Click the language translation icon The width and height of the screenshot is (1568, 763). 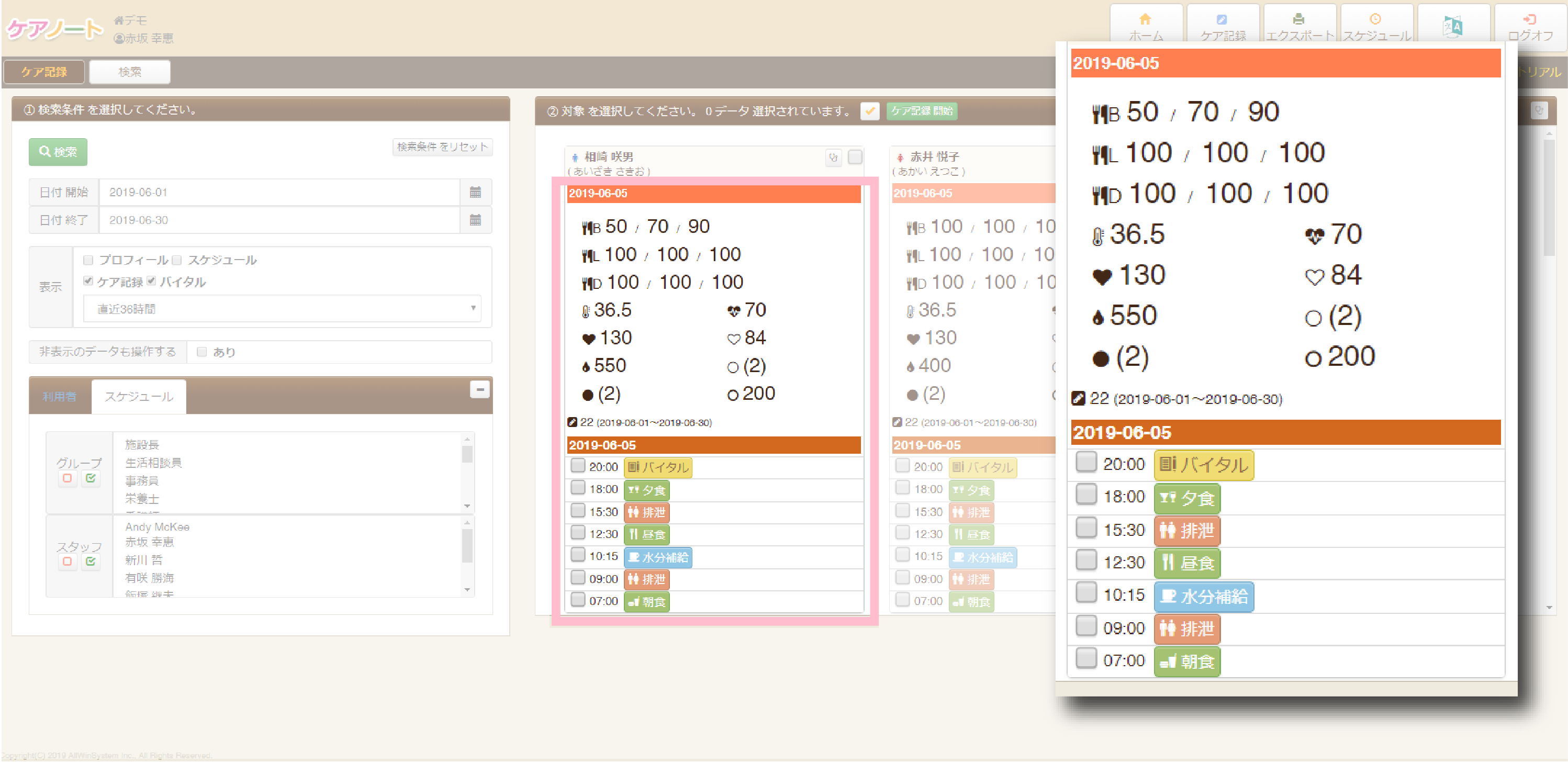pos(1452,27)
